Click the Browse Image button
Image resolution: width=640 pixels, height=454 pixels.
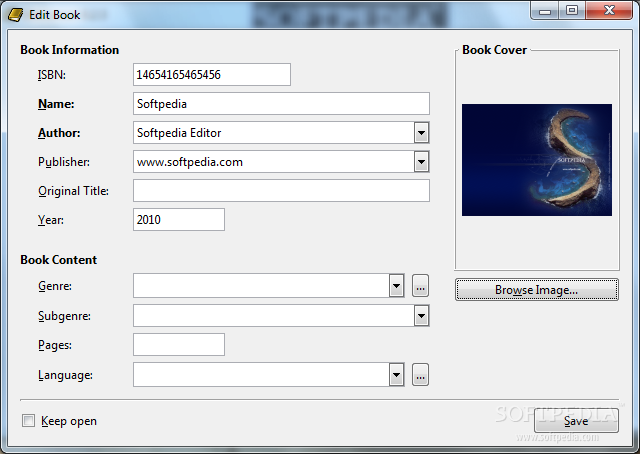(x=537, y=290)
